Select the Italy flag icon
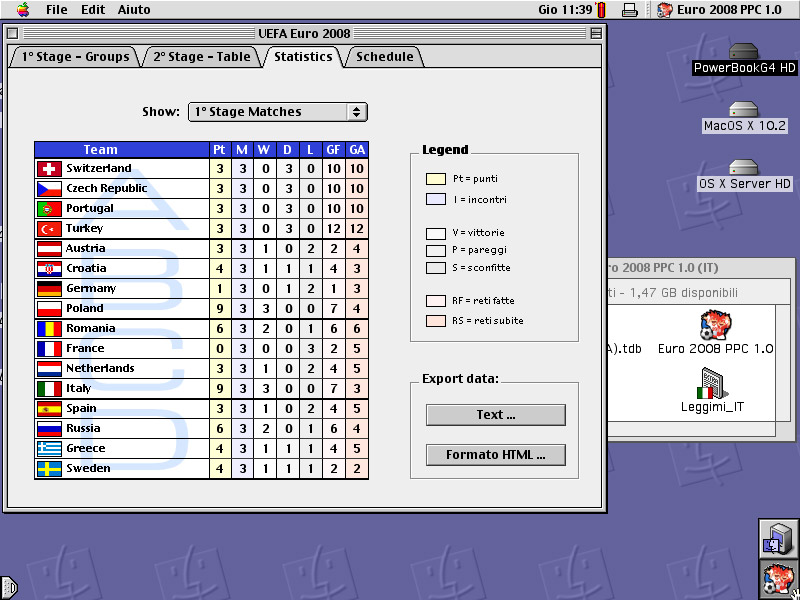Viewport: 800px width, 600px height. (49, 389)
